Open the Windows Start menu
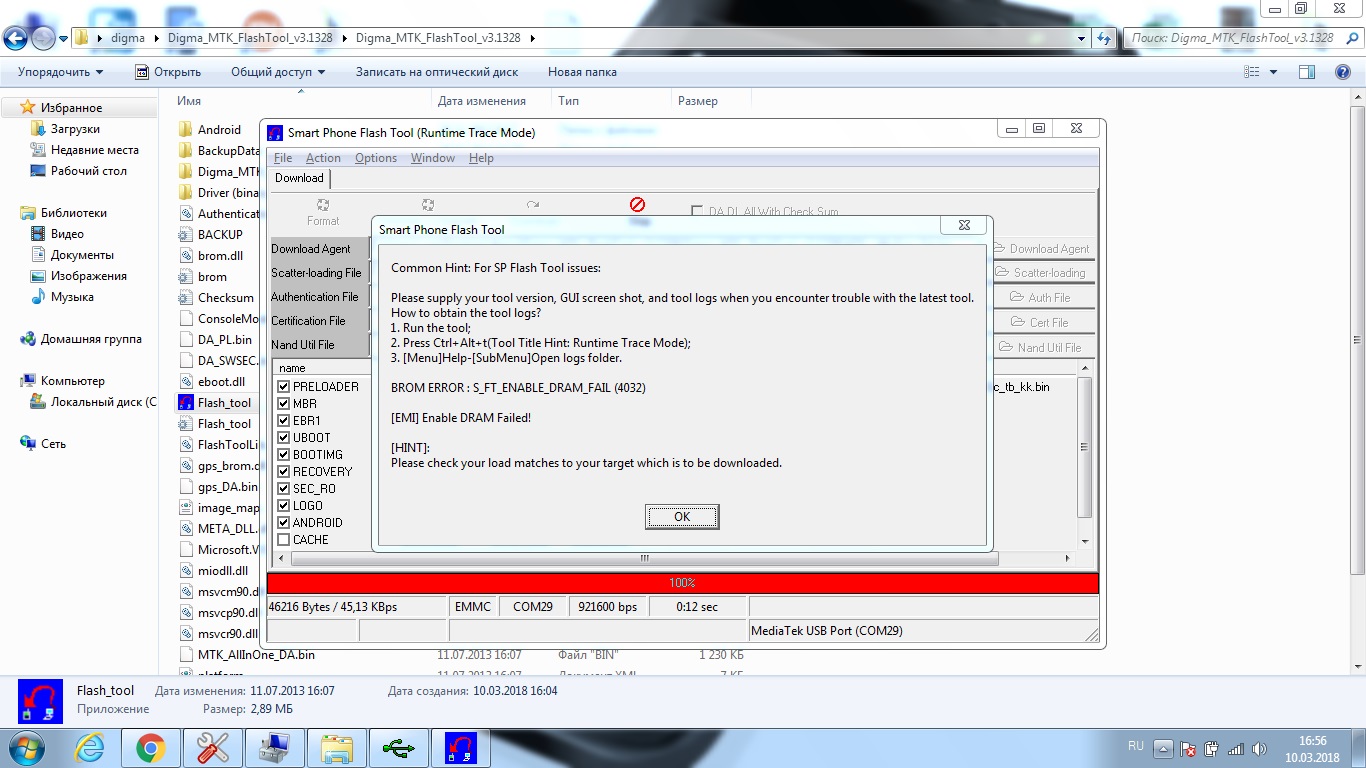Screen dimensions: 1366x768 point(25,747)
